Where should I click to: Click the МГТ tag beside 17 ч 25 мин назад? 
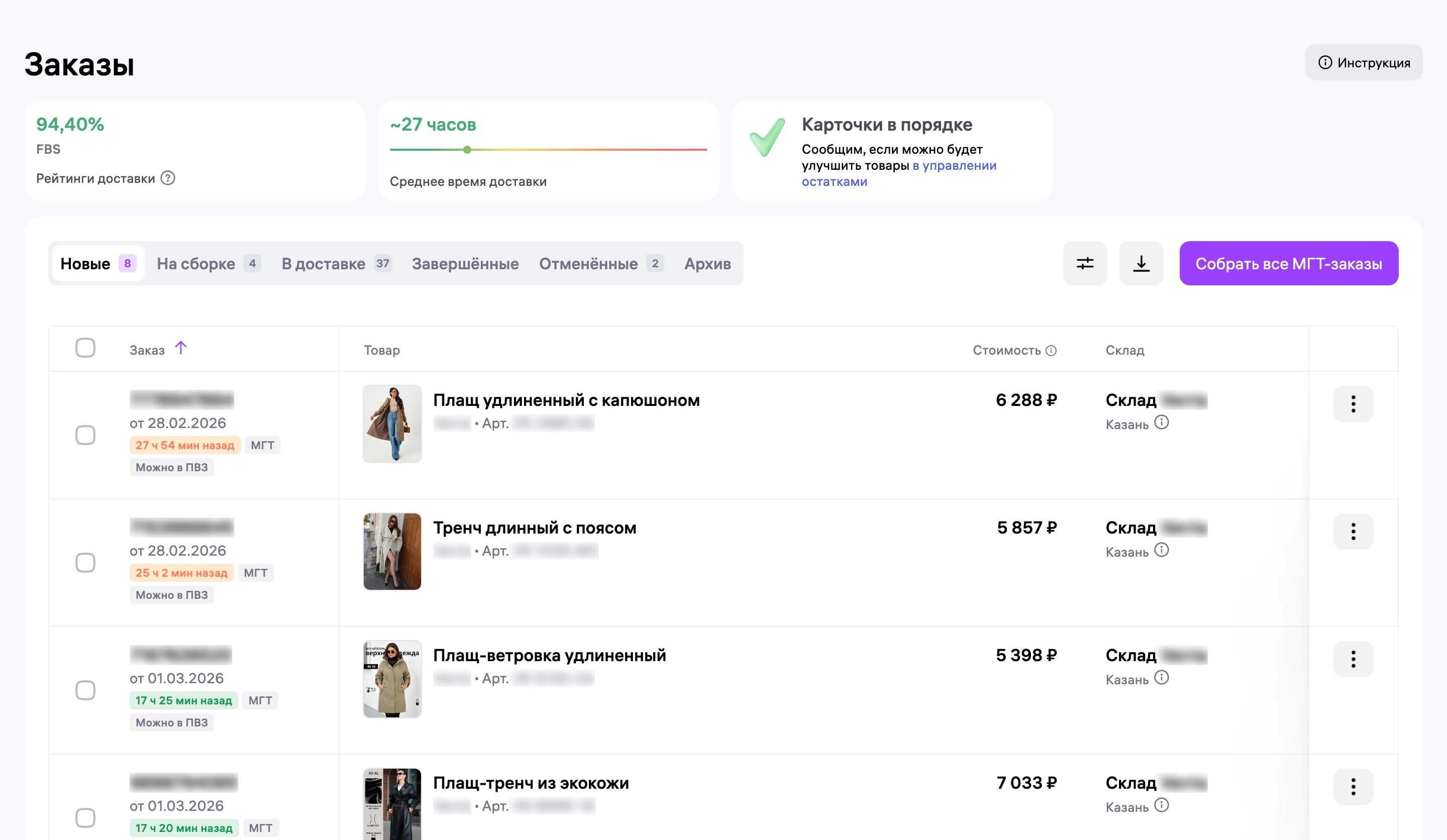pyautogui.click(x=260, y=700)
